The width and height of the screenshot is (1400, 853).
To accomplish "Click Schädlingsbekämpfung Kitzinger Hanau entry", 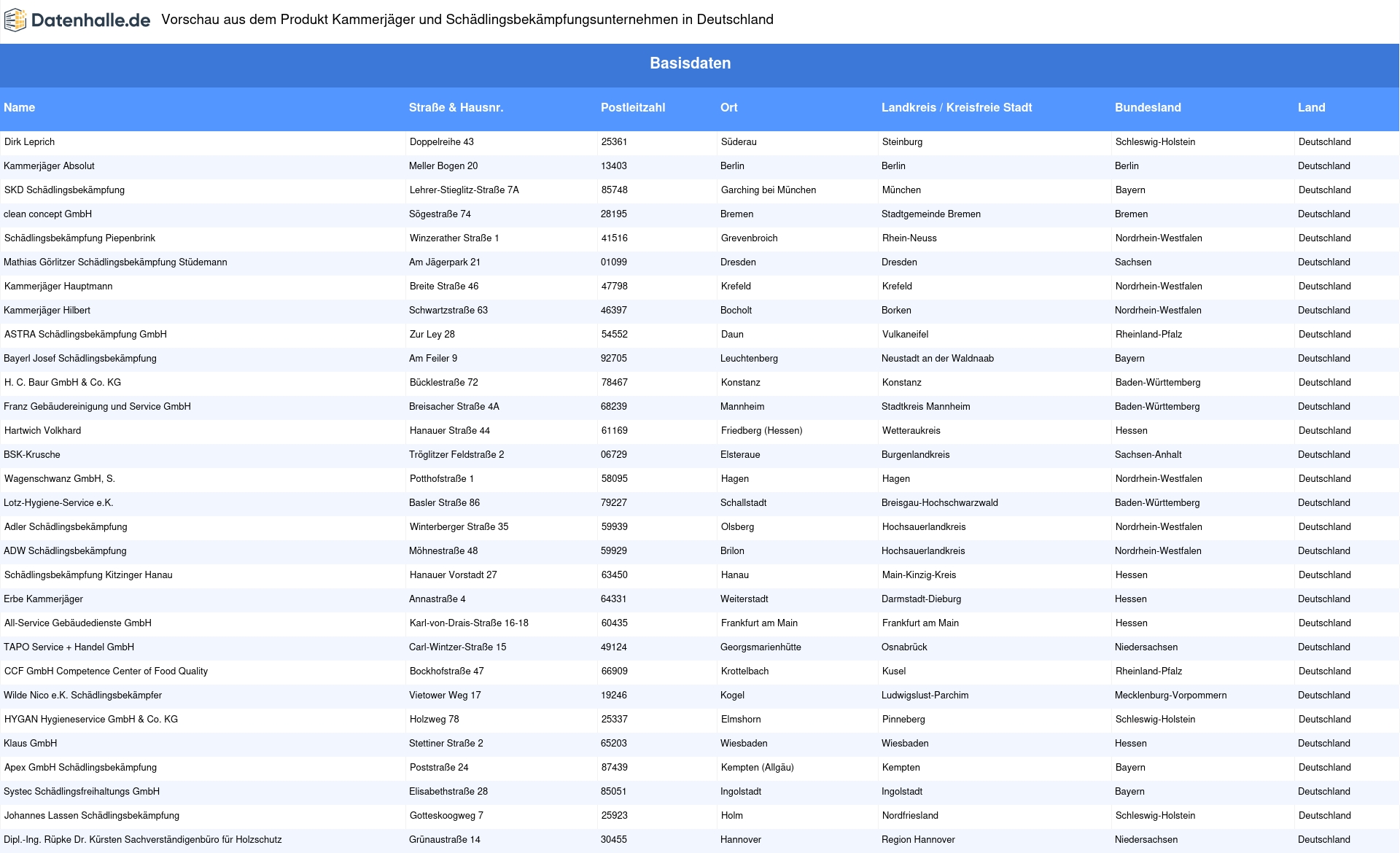I will click(x=88, y=575).
